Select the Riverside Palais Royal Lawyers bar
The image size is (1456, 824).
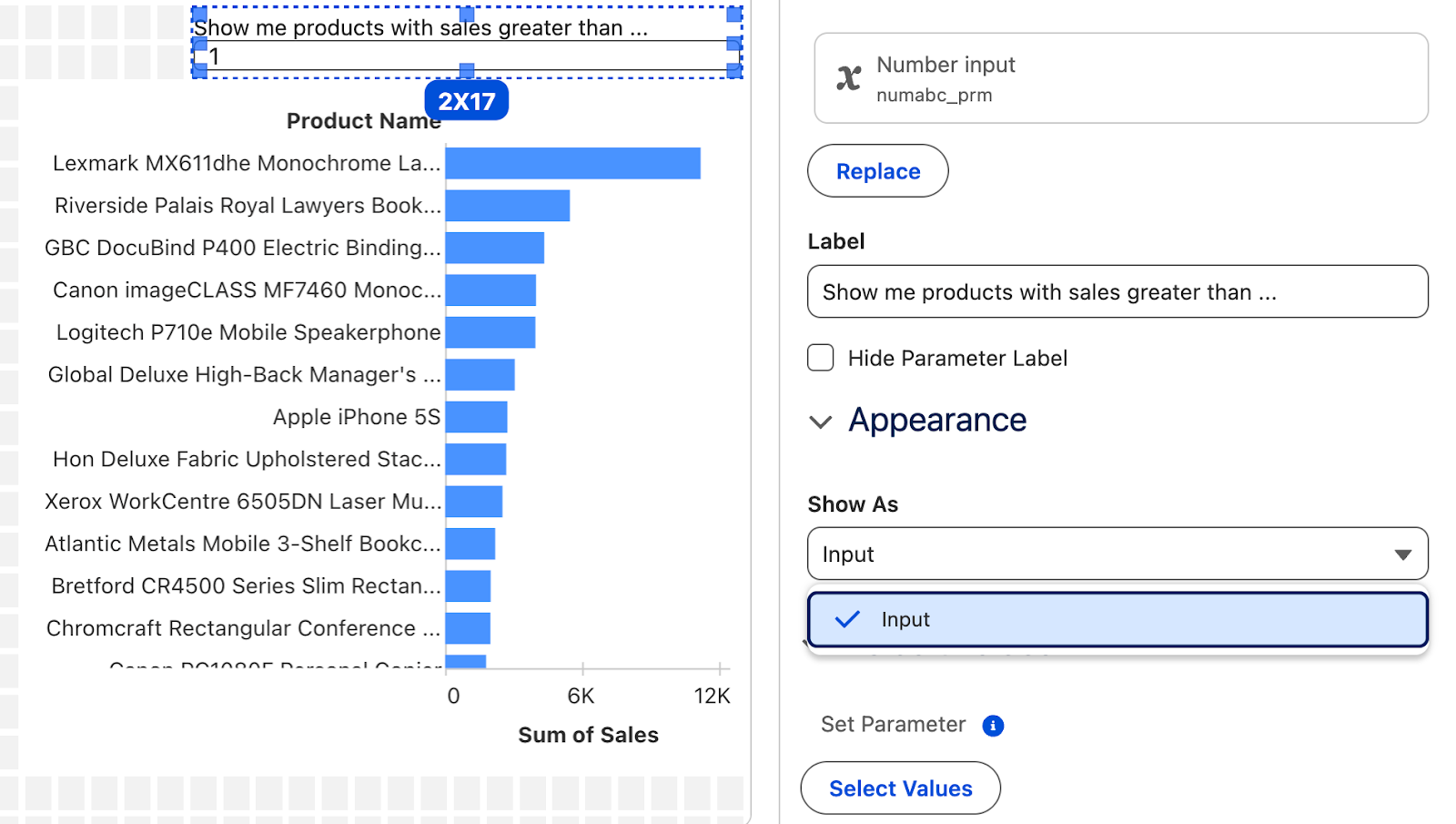507,206
